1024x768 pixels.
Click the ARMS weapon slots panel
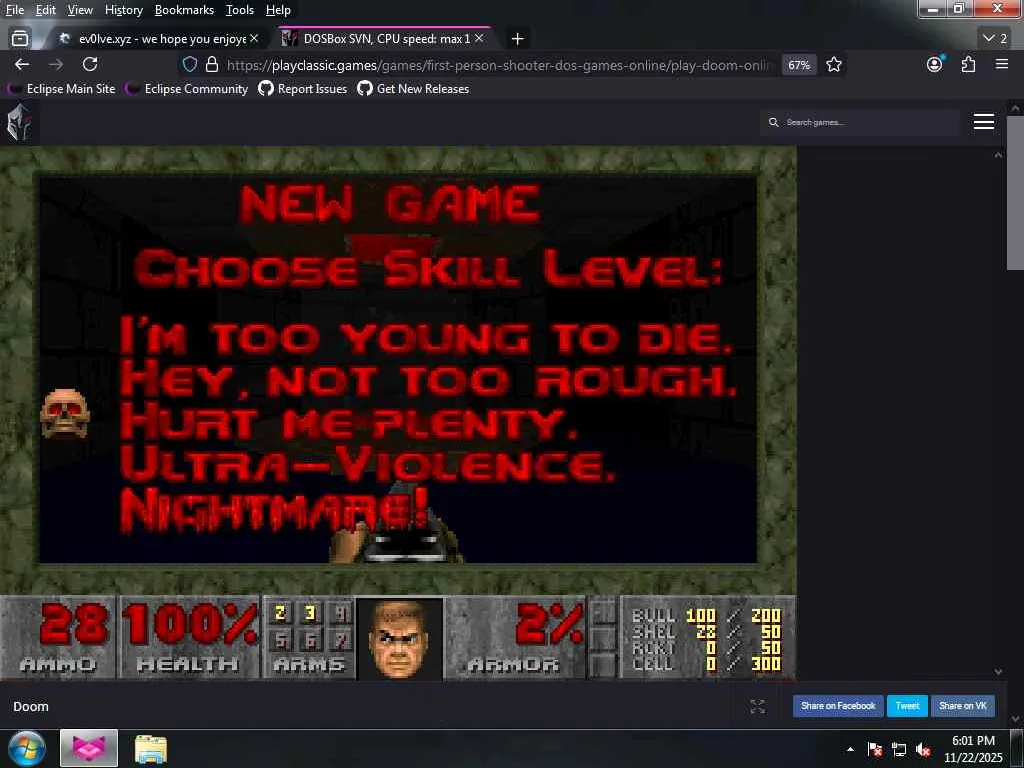pos(310,638)
